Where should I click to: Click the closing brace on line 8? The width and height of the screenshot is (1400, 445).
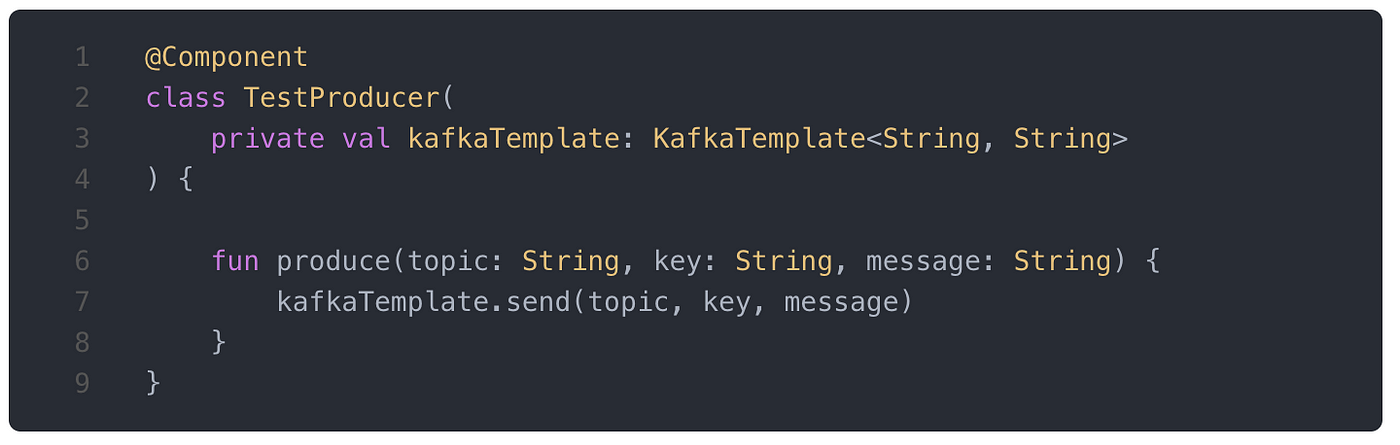219,343
